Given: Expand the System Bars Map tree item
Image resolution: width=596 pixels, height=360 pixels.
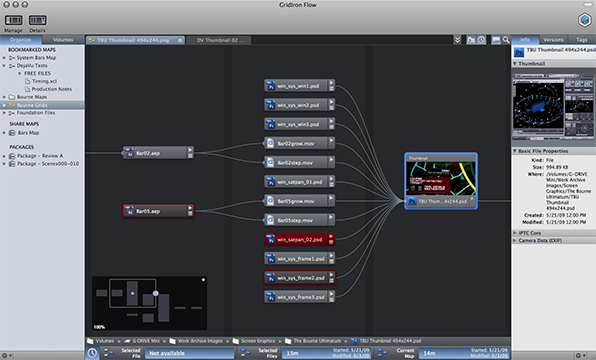Looking at the screenshot, I should 4,58.
